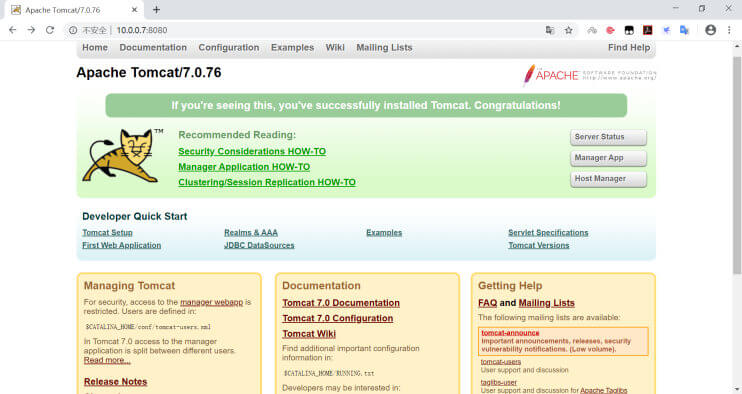Bookmark this page with the star icon
742x394 pixels.
(x=569, y=30)
